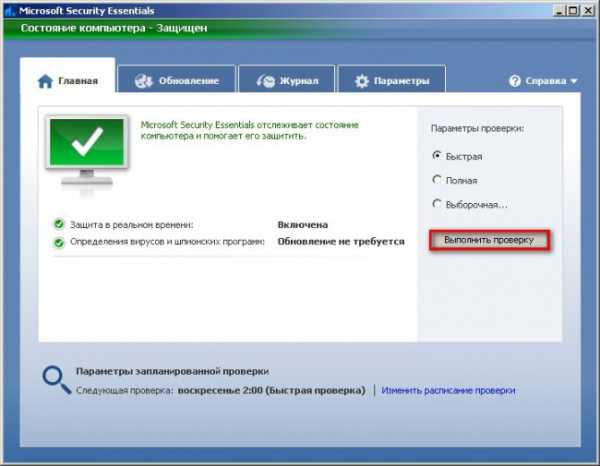This screenshot has width=600, height=466.
Task: Click the real-time protection green check icon
Action: click(x=59, y=224)
